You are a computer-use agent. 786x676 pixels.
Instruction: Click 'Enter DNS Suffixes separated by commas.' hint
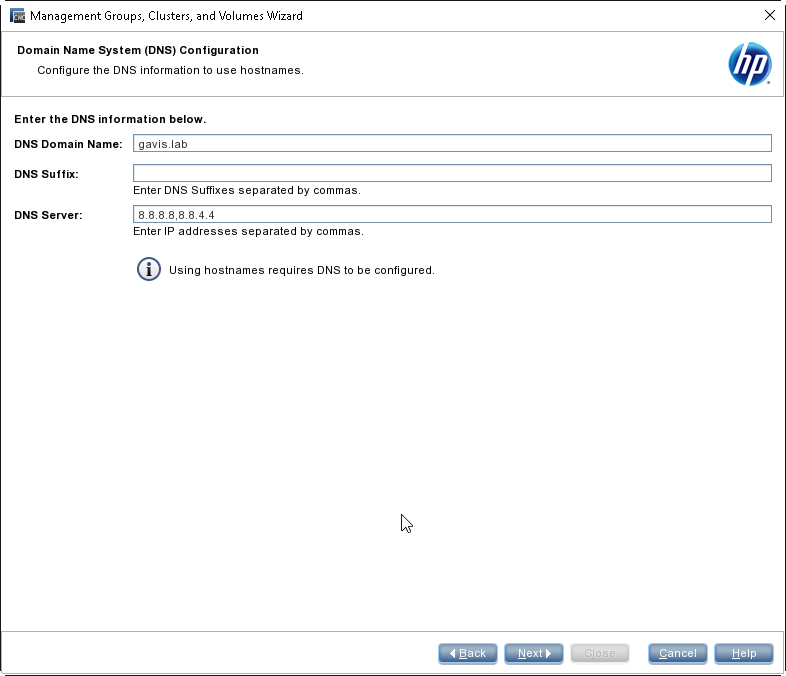point(247,190)
